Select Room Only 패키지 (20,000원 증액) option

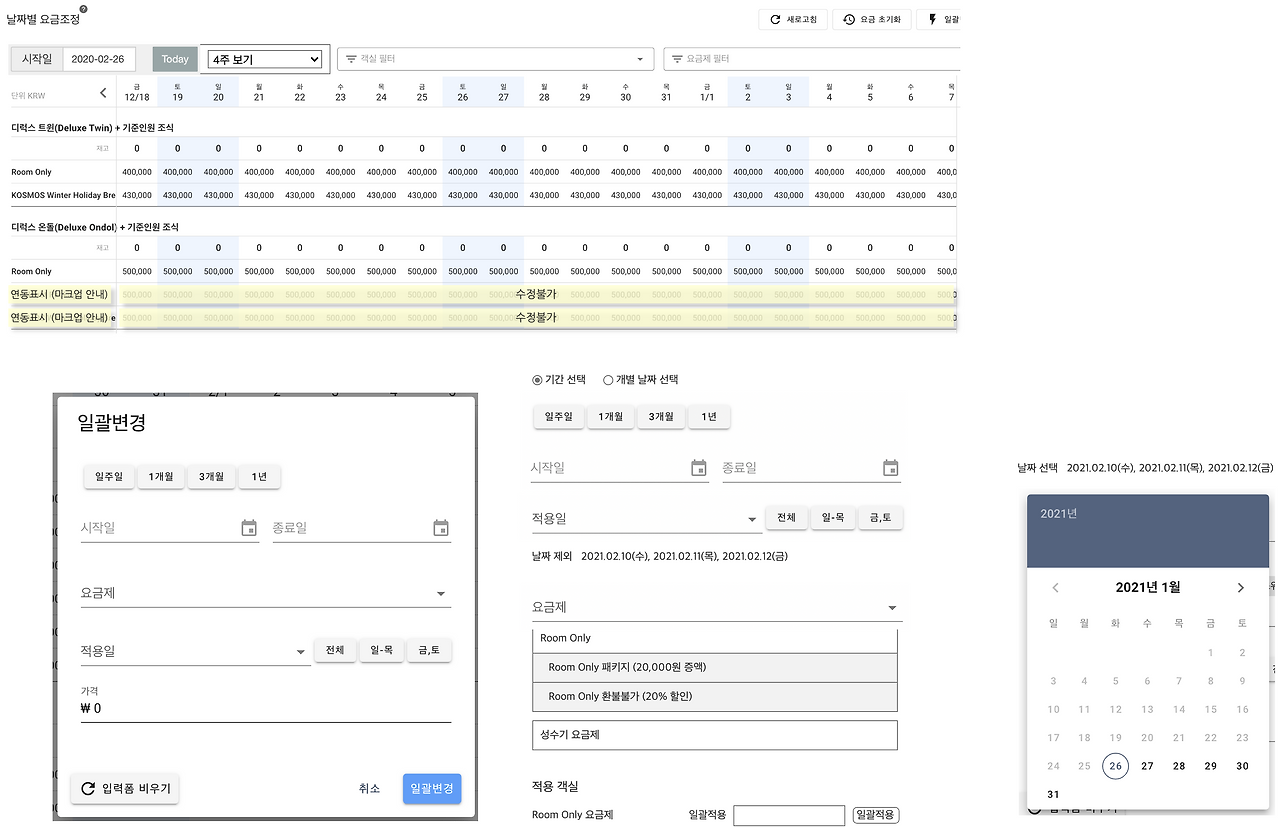715,667
